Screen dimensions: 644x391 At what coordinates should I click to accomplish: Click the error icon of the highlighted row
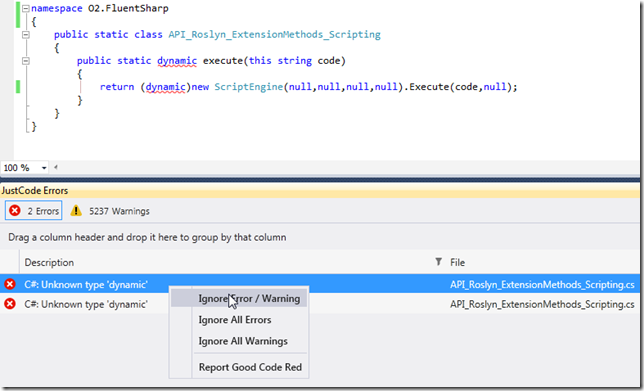click(10, 284)
